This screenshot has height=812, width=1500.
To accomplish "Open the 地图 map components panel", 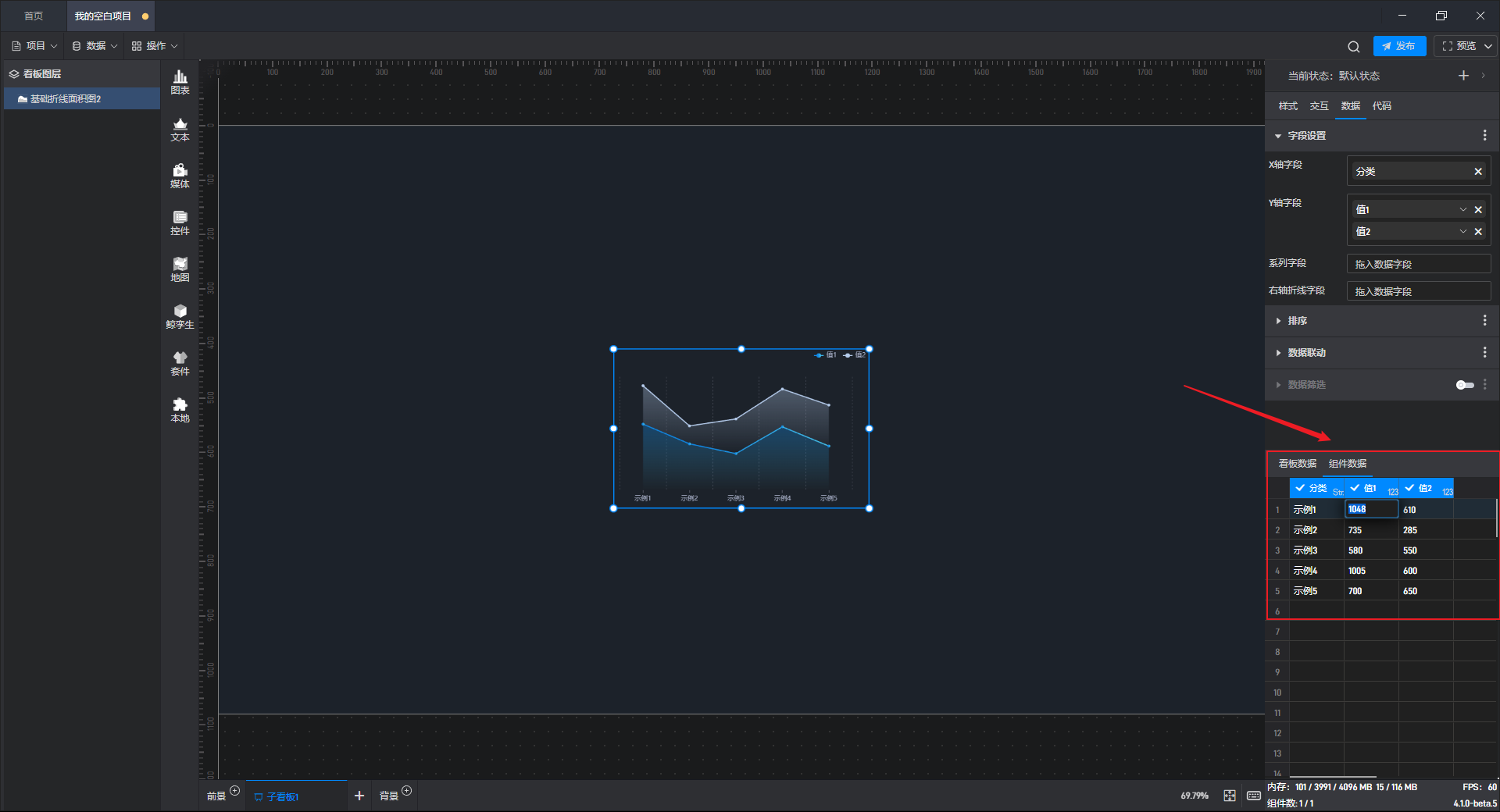I will [180, 269].
